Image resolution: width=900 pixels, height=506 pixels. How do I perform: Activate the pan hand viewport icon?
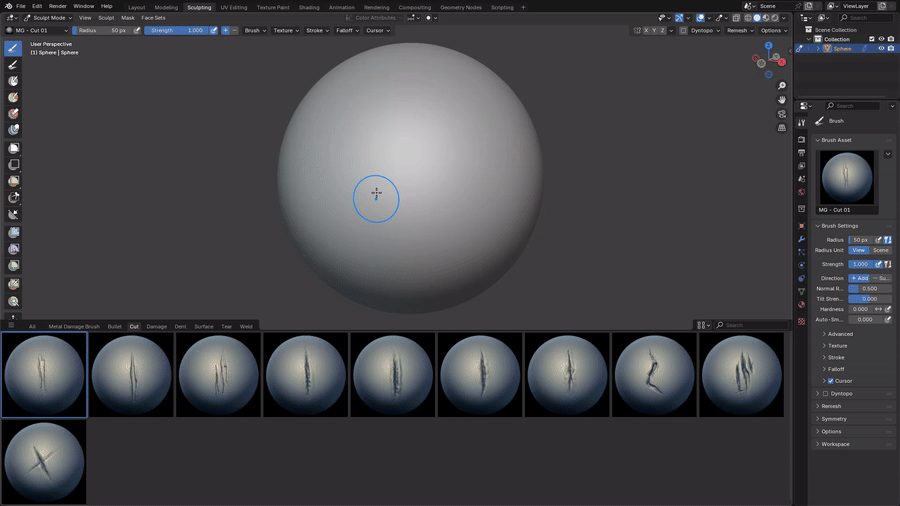tap(781, 100)
